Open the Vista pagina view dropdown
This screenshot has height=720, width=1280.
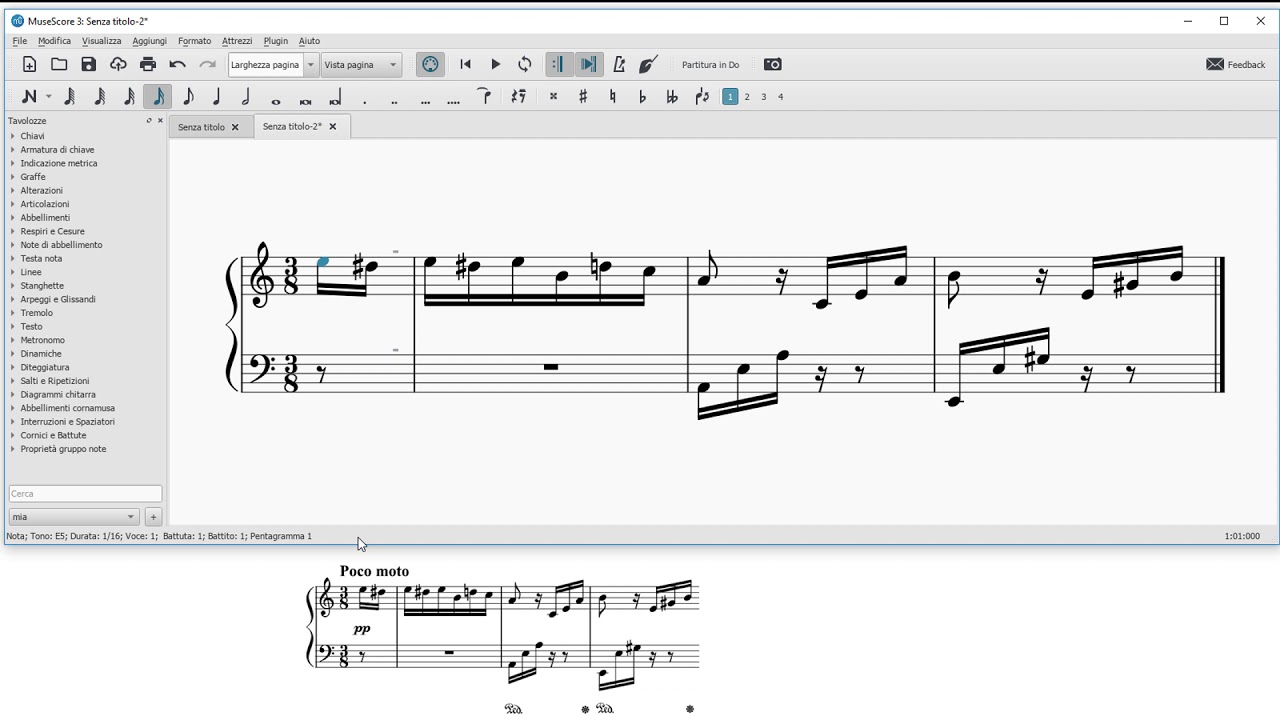[x=361, y=65]
